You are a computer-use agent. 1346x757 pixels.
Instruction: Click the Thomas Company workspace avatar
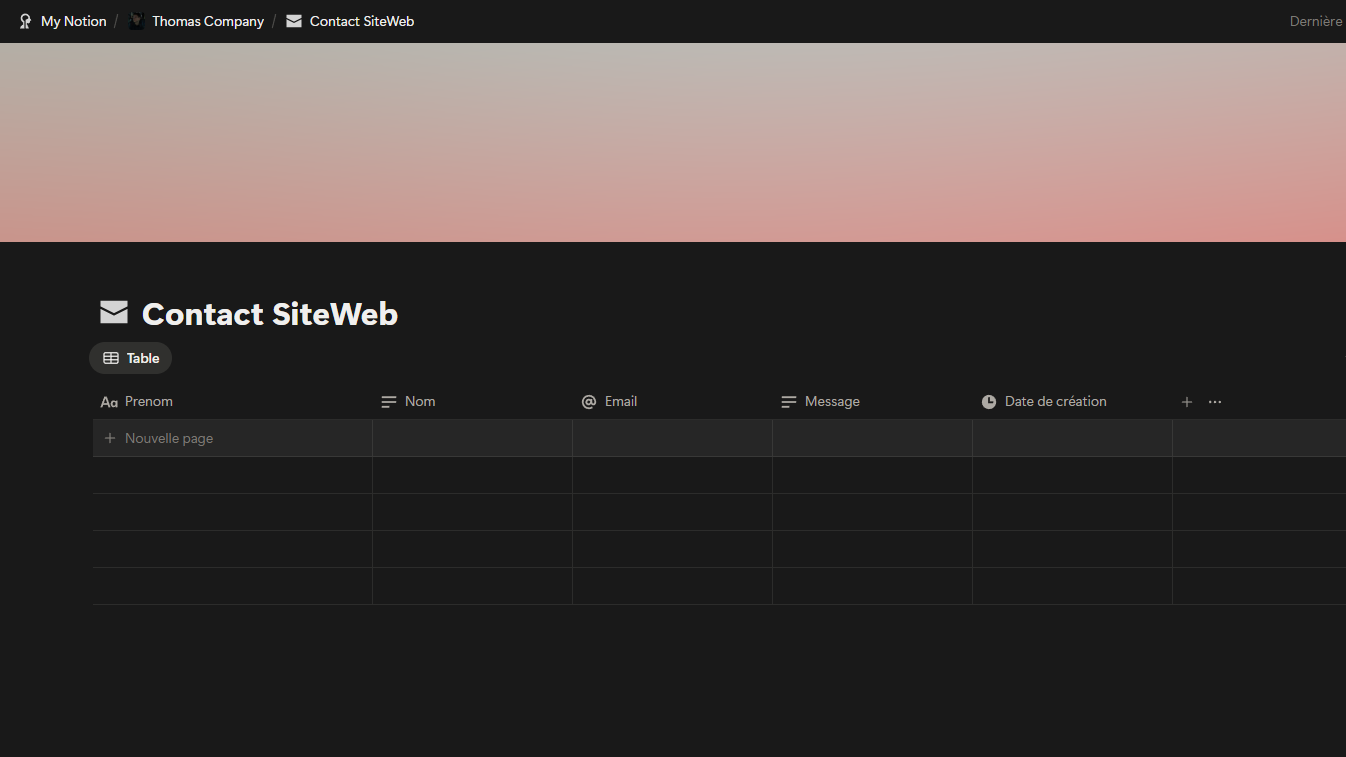coord(136,20)
